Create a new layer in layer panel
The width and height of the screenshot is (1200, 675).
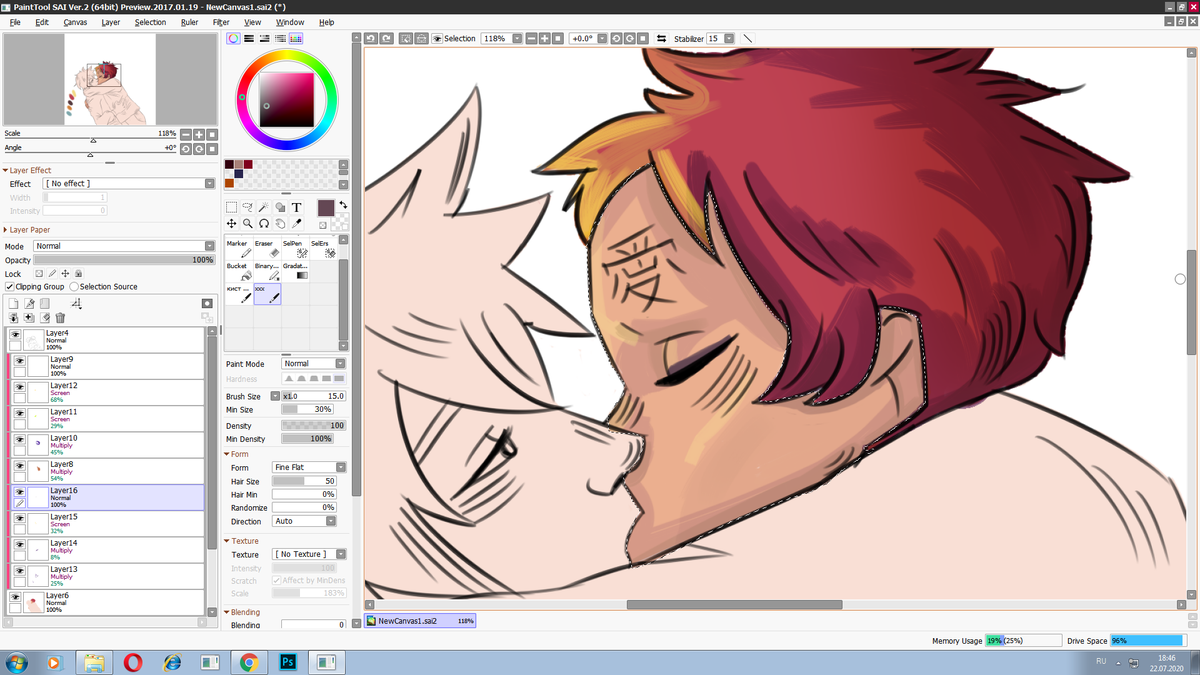click(14, 303)
